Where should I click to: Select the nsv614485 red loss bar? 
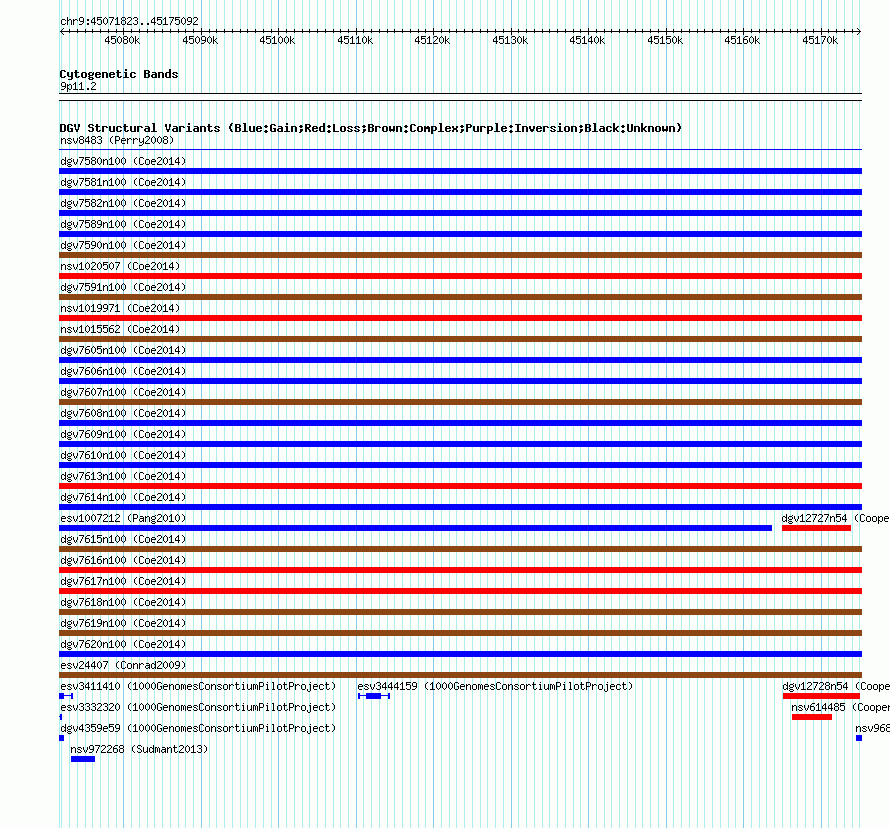pyautogui.click(x=812, y=717)
